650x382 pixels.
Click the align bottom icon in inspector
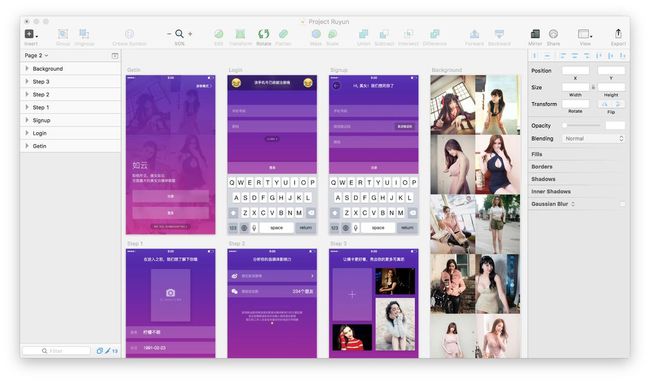pyautogui.click(x=622, y=56)
